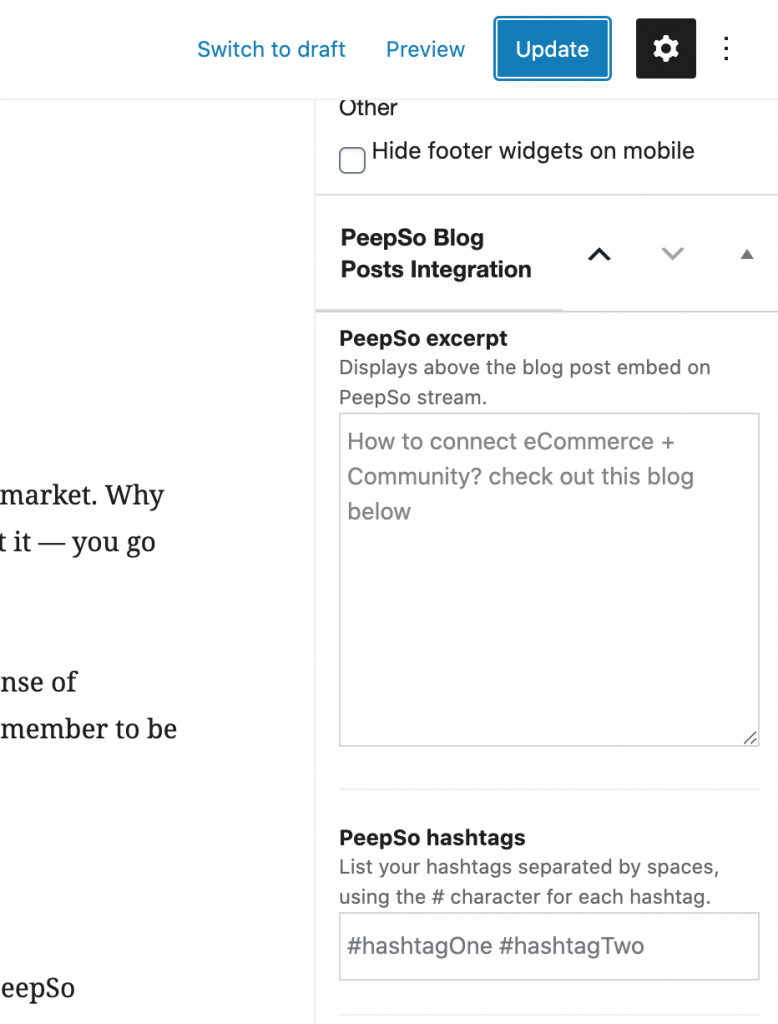Toggle the PeepSo Blog Posts Integration heading

click(x=436, y=253)
